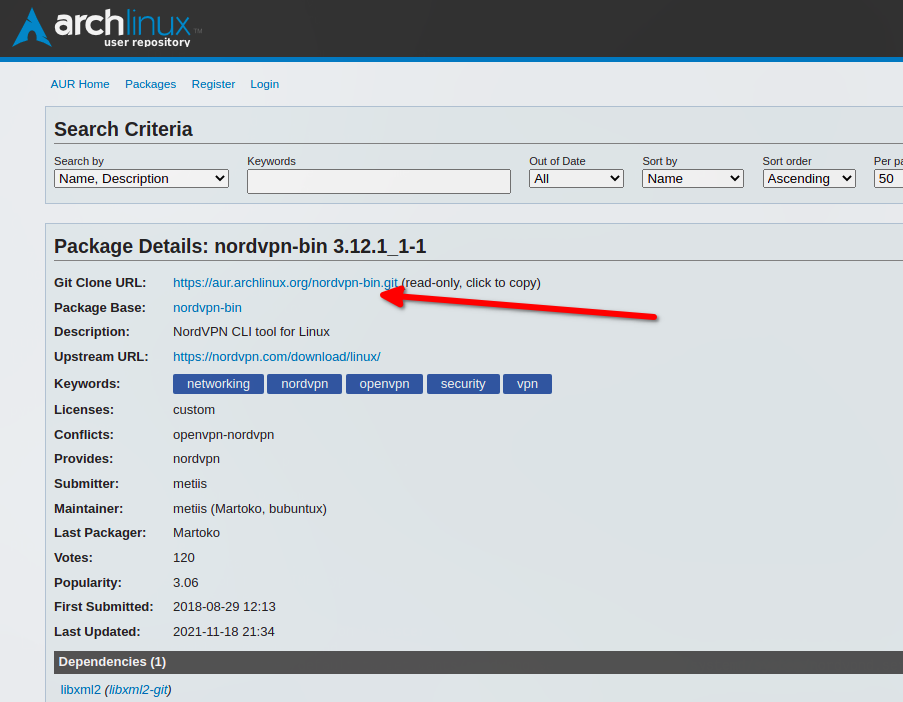Click the Package Details nordvpn-bin heading
This screenshot has width=903, height=702.
(x=240, y=246)
